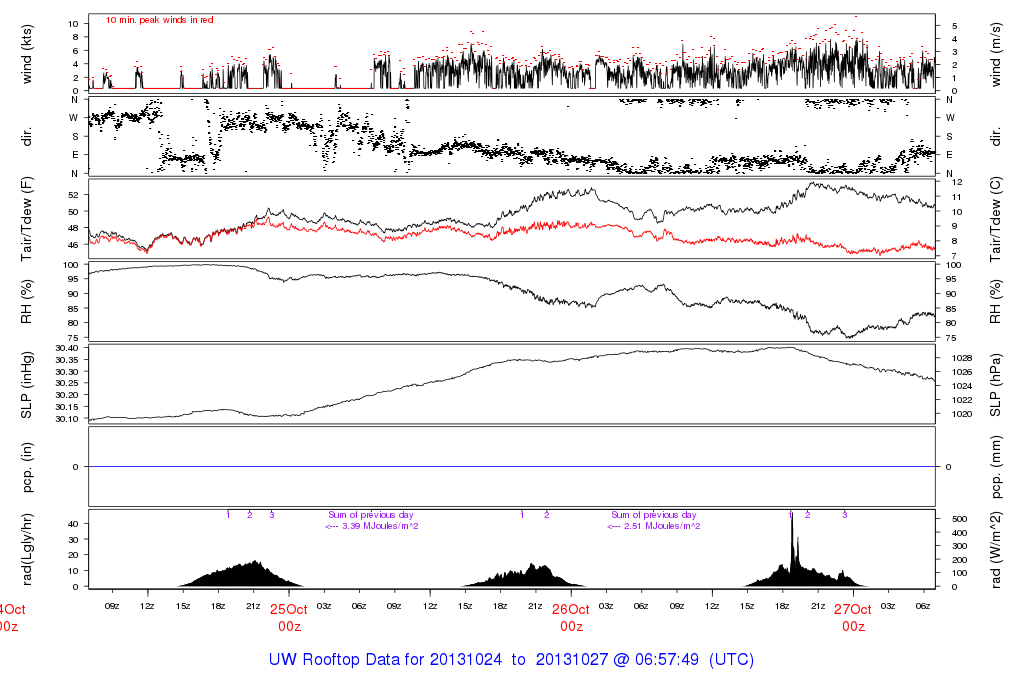Select the "wind (kts)" axis label

tap(26, 54)
